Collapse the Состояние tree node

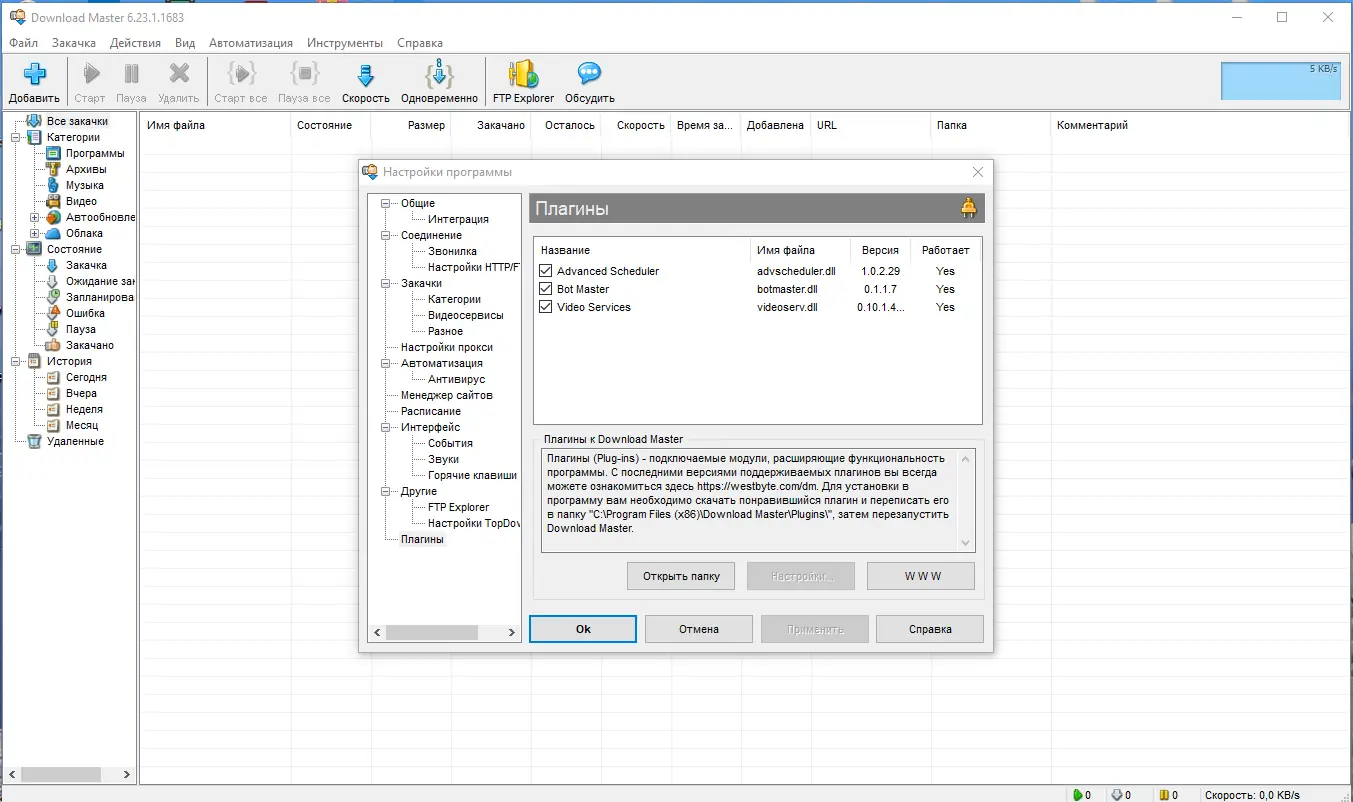[15, 249]
